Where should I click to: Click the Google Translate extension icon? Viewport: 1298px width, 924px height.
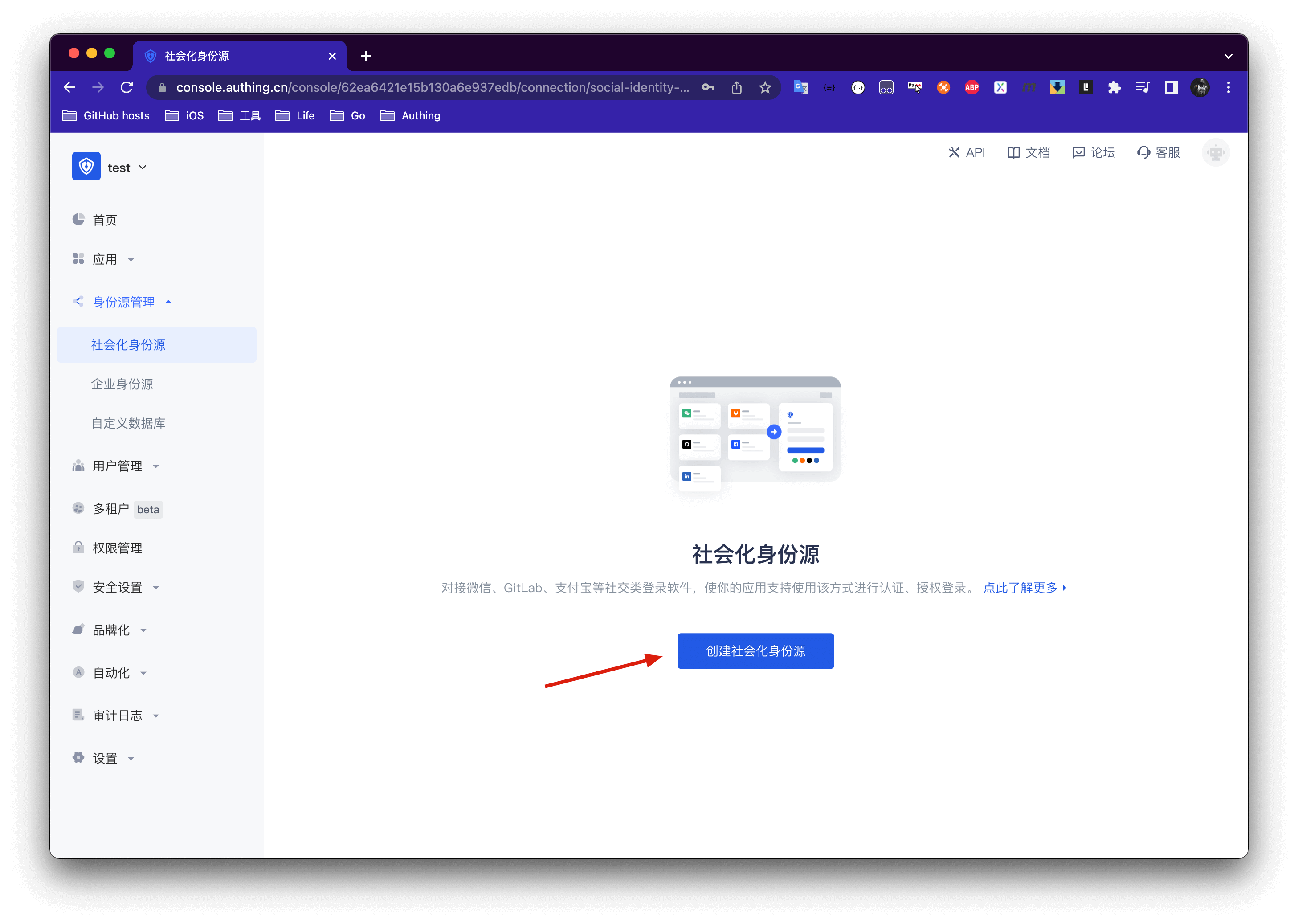(801, 88)
